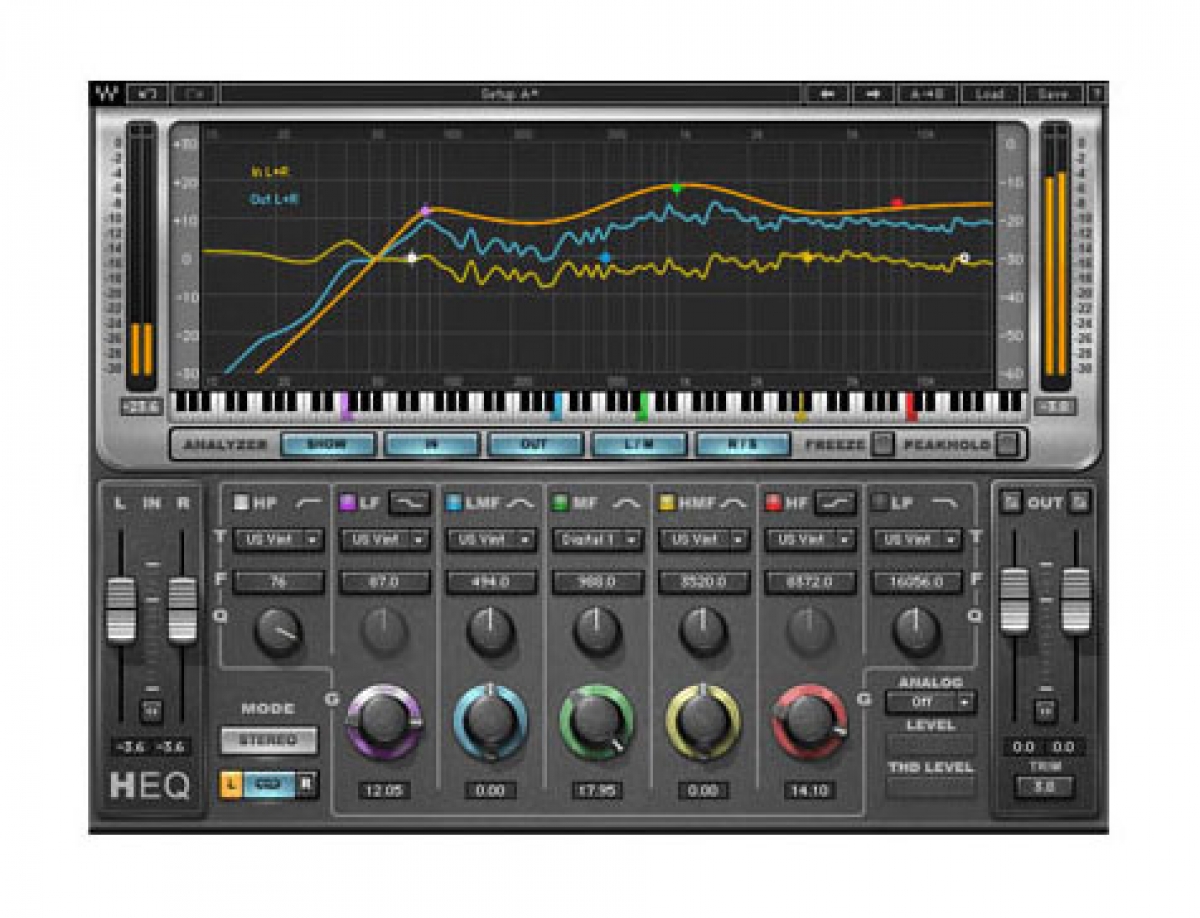
Task: Redo the last undone change
Action: click(x=194, y=93)
